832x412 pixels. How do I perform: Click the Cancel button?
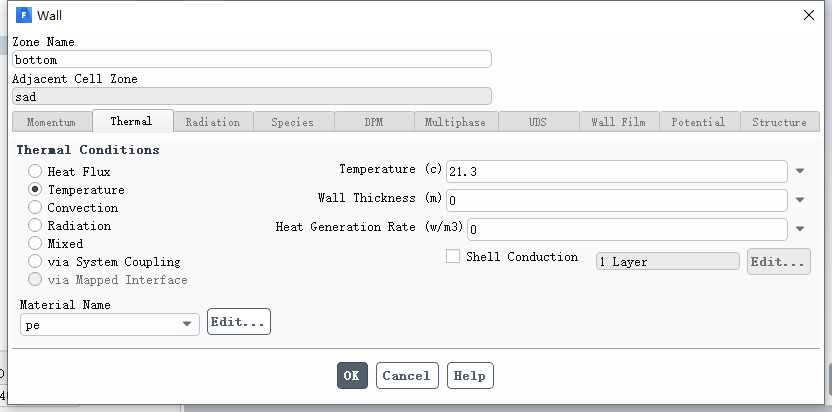coord(406,376)
